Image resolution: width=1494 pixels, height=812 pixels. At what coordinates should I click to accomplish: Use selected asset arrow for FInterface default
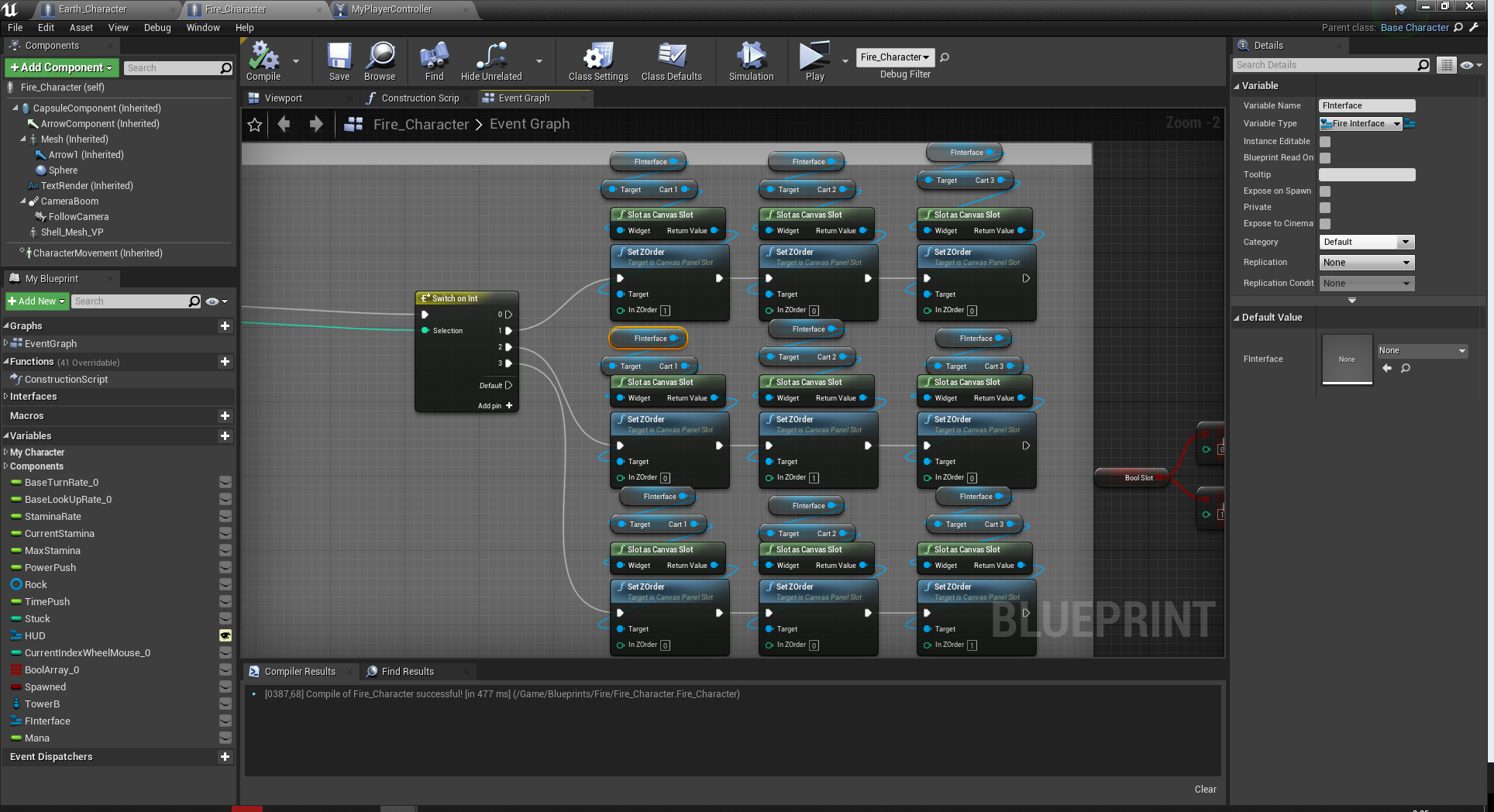tap(1387, 368)
